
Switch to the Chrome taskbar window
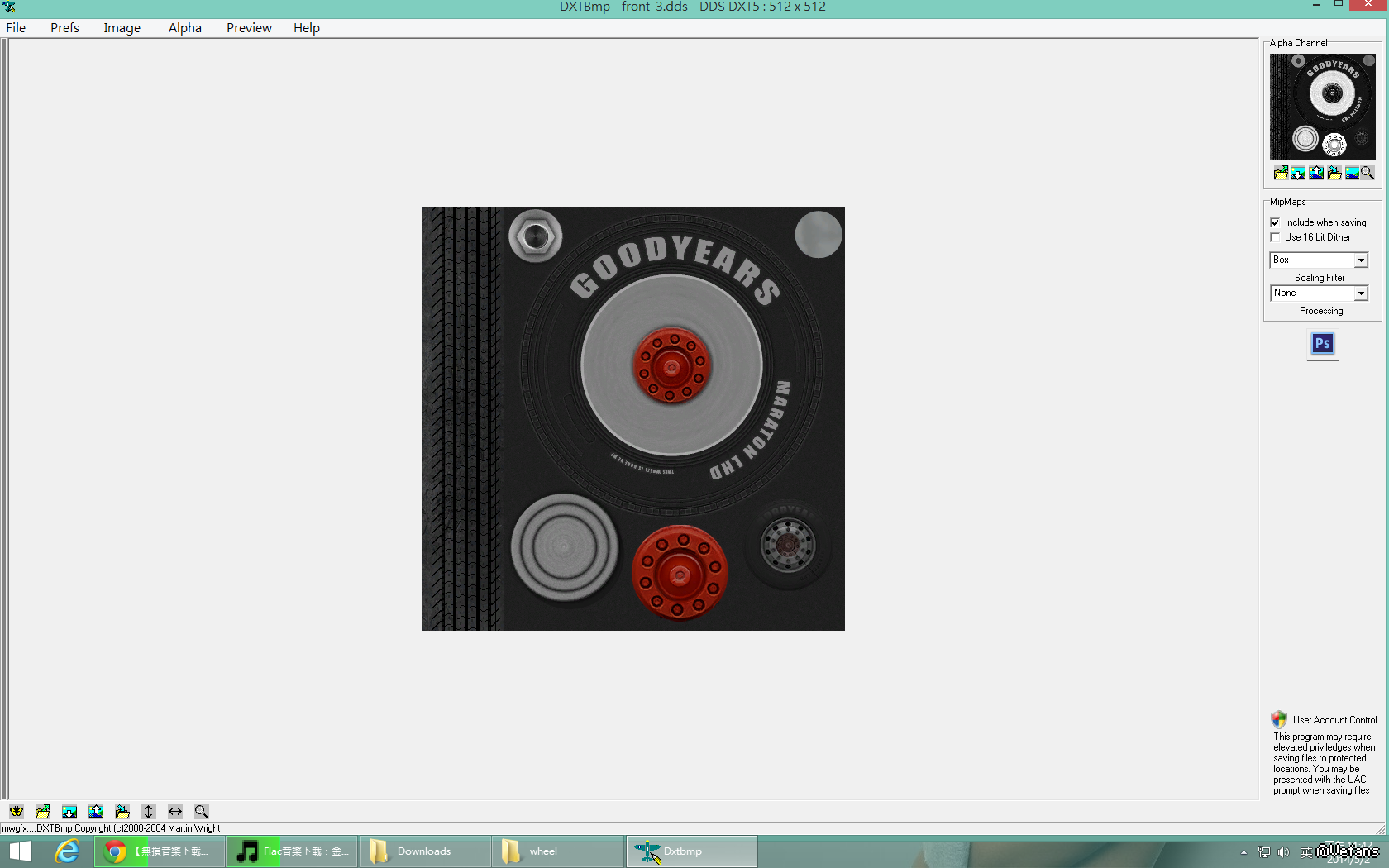tap(160, 851)
